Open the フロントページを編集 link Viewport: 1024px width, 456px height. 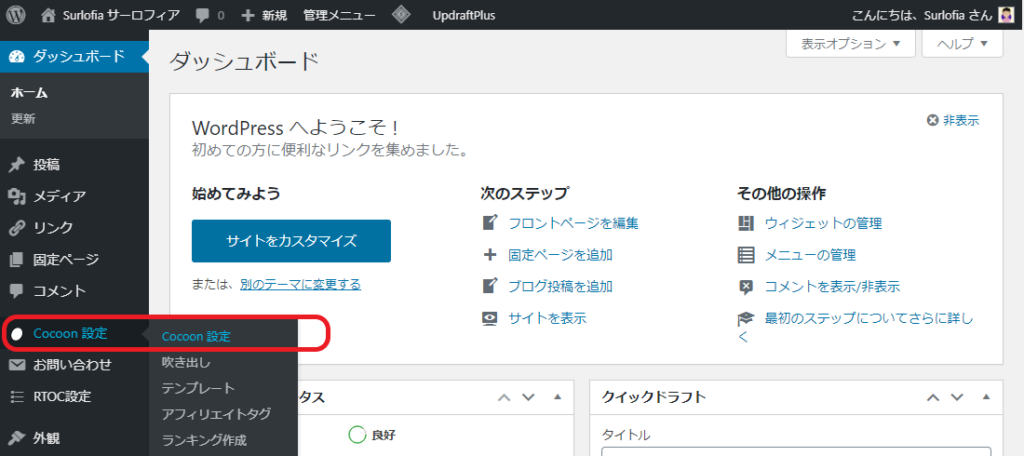pyautogui.click(x=573, y=223)
